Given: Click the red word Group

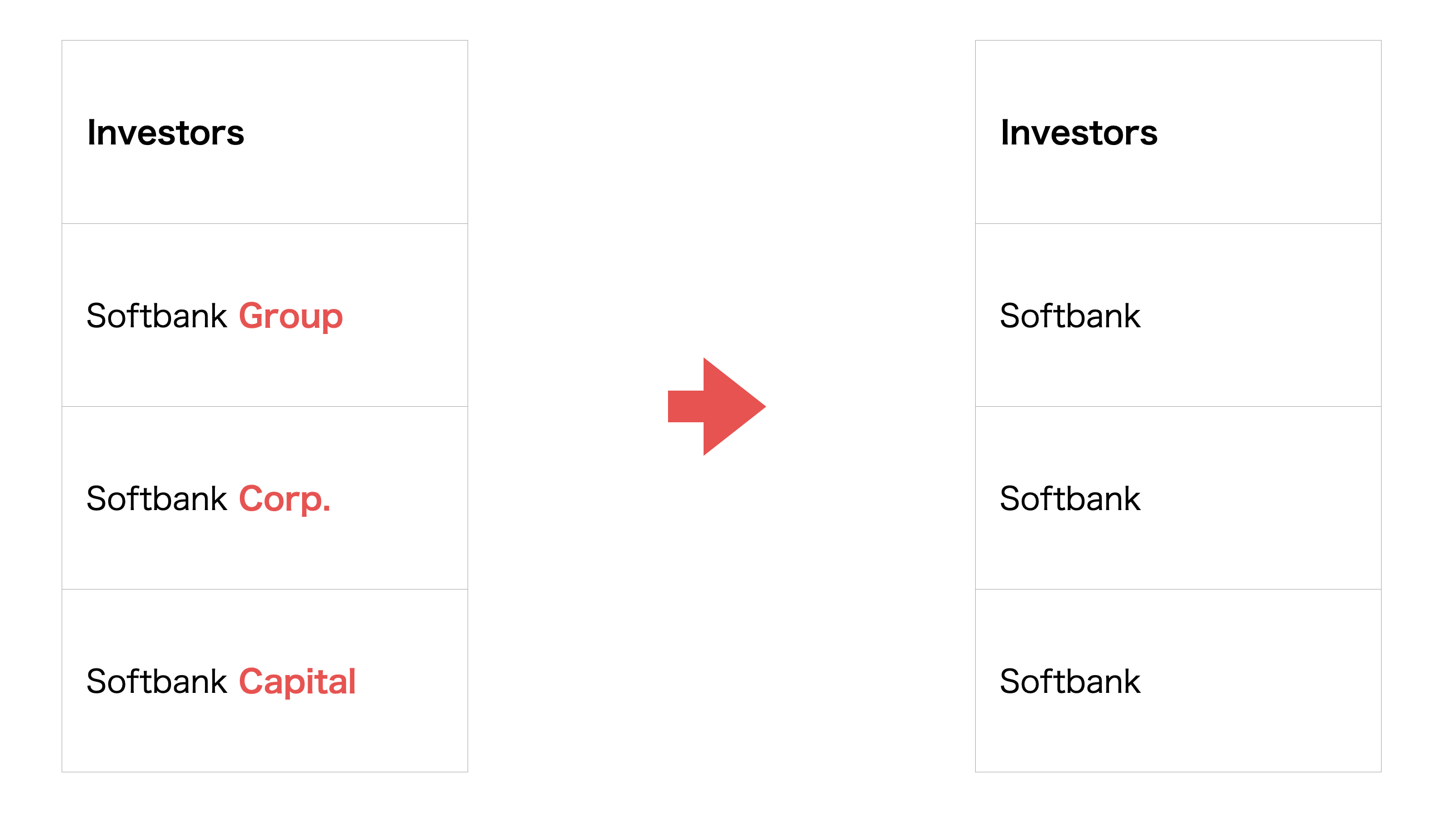Looking at the screenshot, I should (290, 317).
